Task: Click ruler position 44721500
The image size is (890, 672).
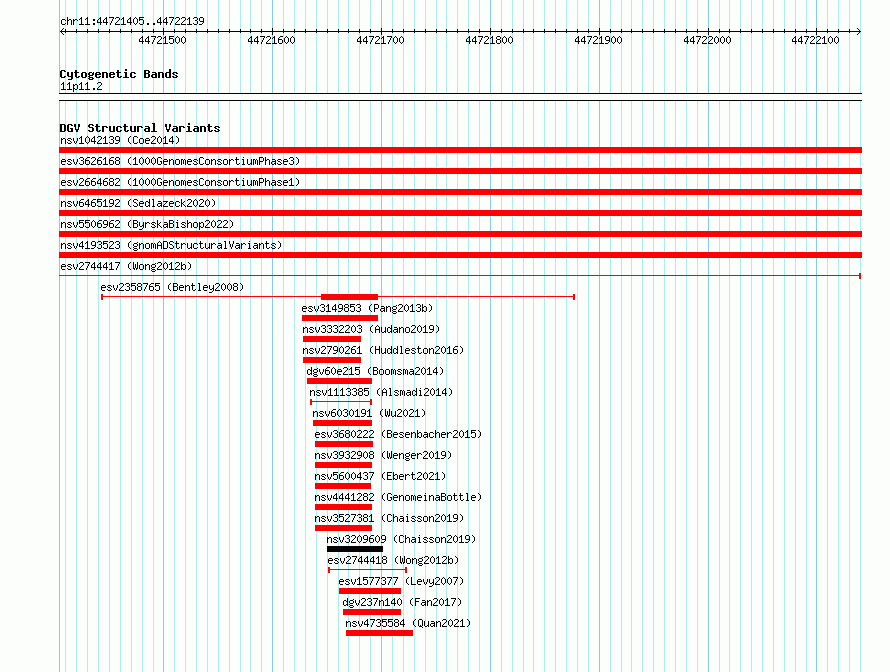Action: 162,40
